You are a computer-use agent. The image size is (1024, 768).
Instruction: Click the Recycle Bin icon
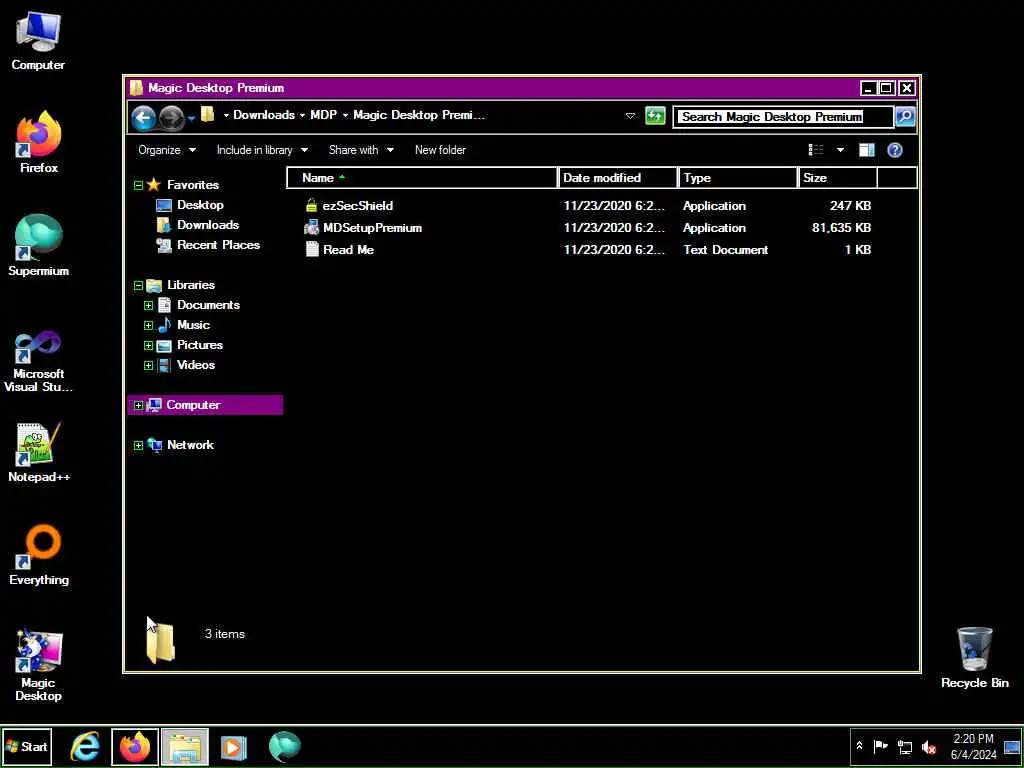[974, 658]
